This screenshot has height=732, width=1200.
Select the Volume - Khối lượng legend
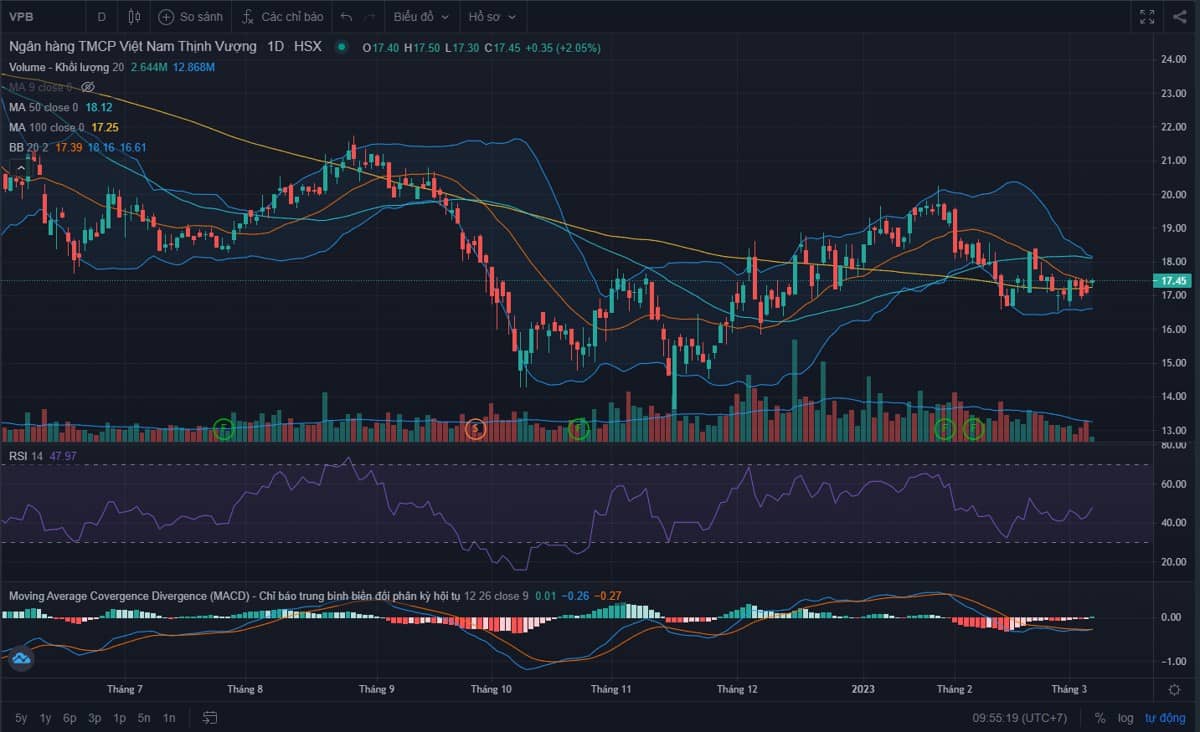66,67
